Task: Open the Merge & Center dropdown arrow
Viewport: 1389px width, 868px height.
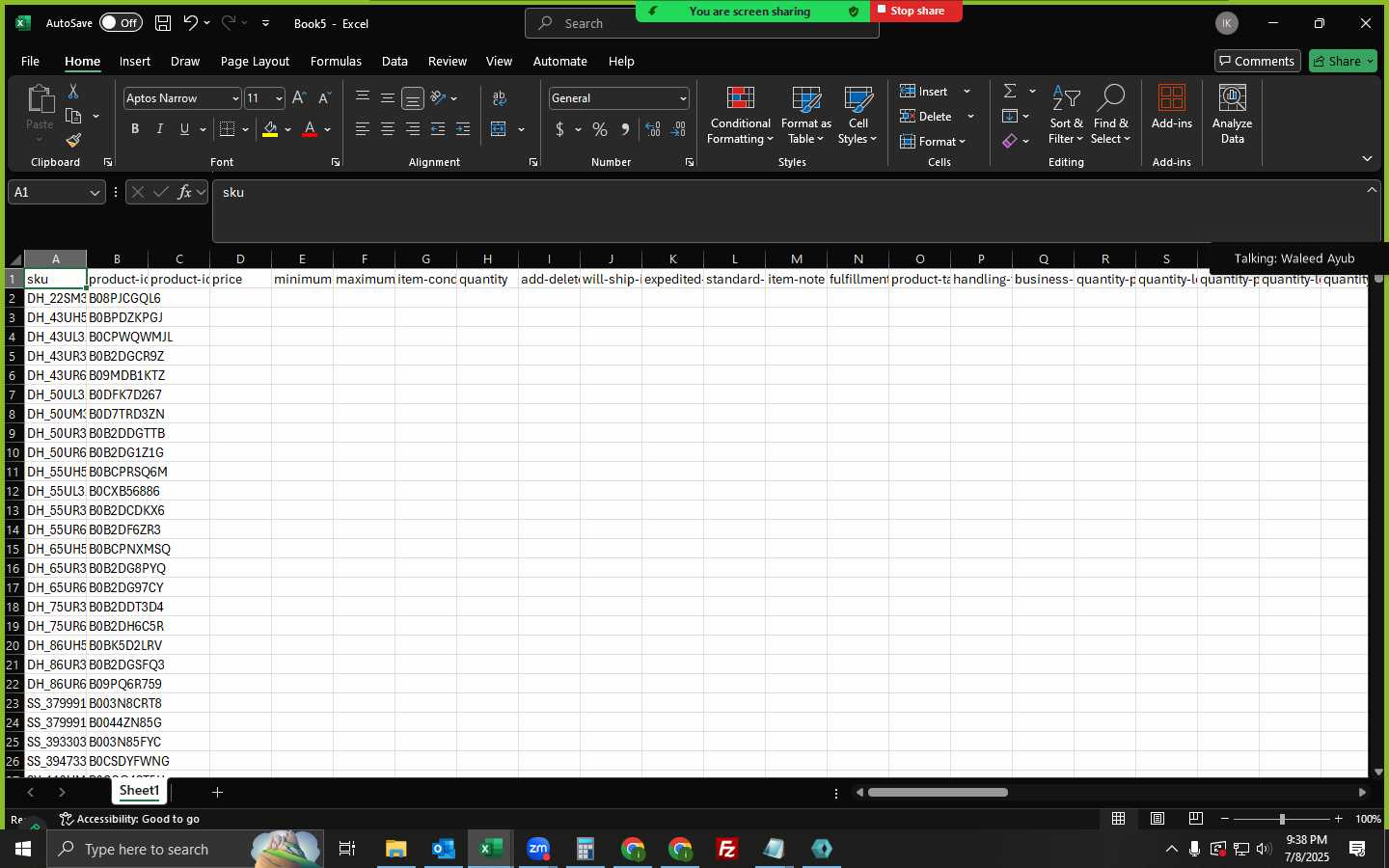Action: pos(521,129)
